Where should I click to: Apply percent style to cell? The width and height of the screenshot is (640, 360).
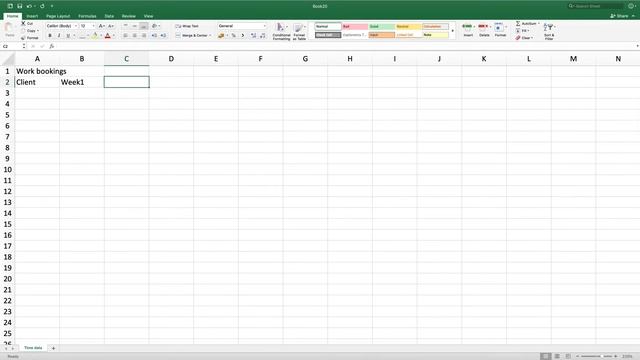pyautogui.click(x=233, y=36)
